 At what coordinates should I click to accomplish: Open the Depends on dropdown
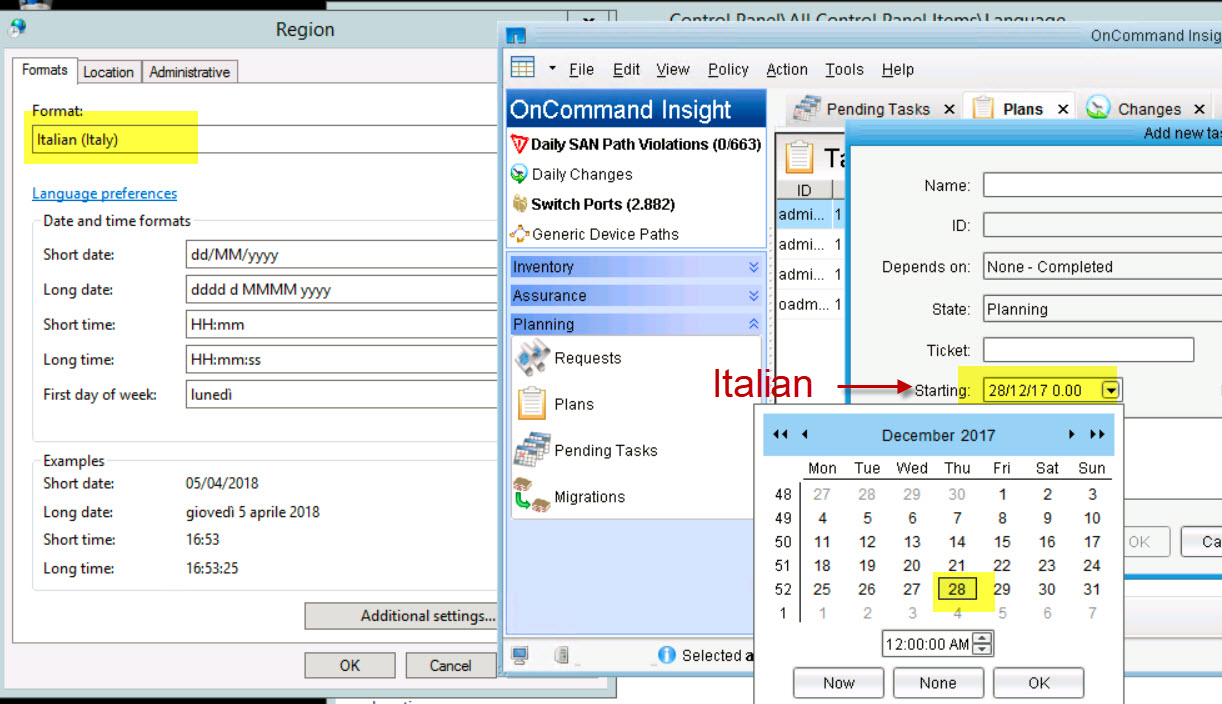pyautogui.click(x=1102, y=267)
